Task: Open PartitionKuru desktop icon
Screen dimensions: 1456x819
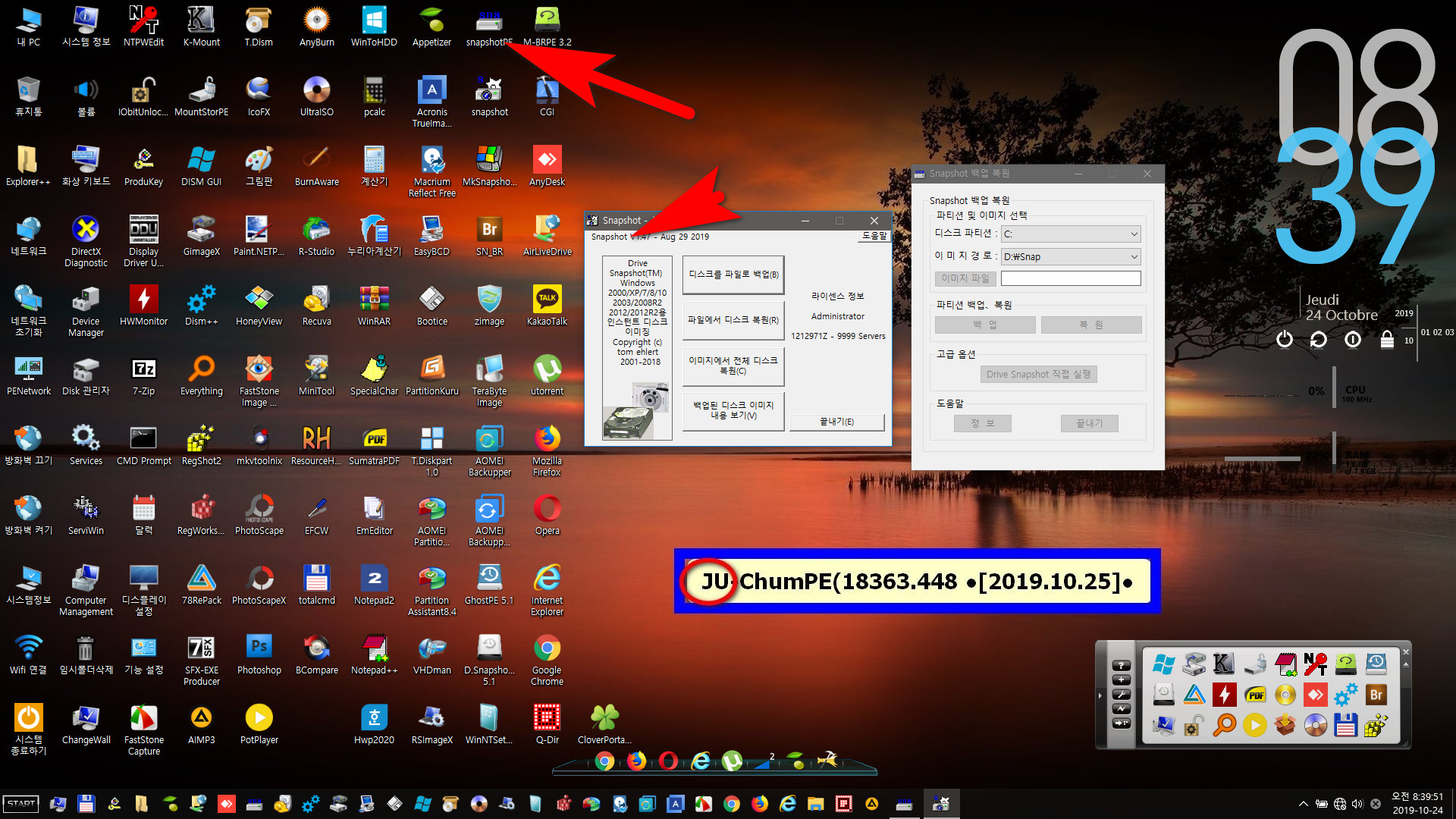Action: point(431,375)
